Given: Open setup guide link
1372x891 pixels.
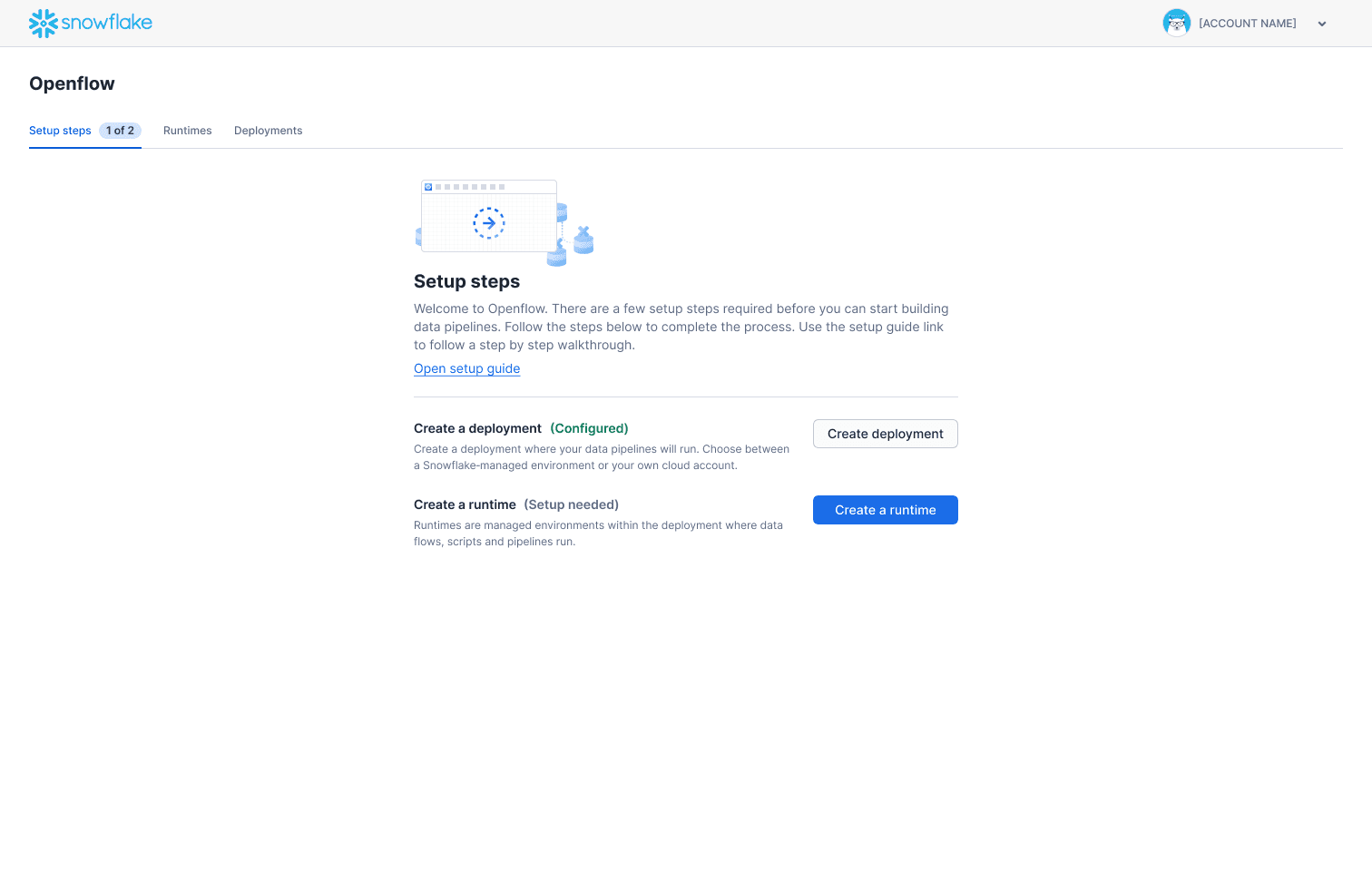Looking at the screenshot, I should pos(467,368).
